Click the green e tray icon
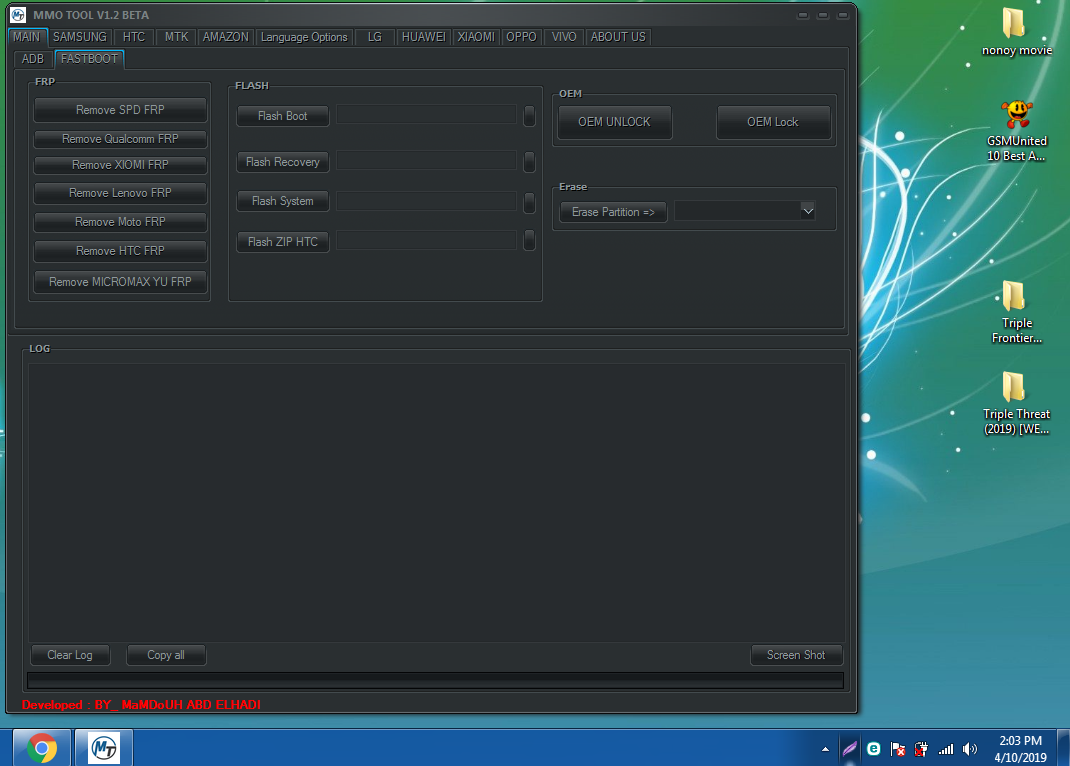The image size is (1070, 766). [x=873, y=749]
